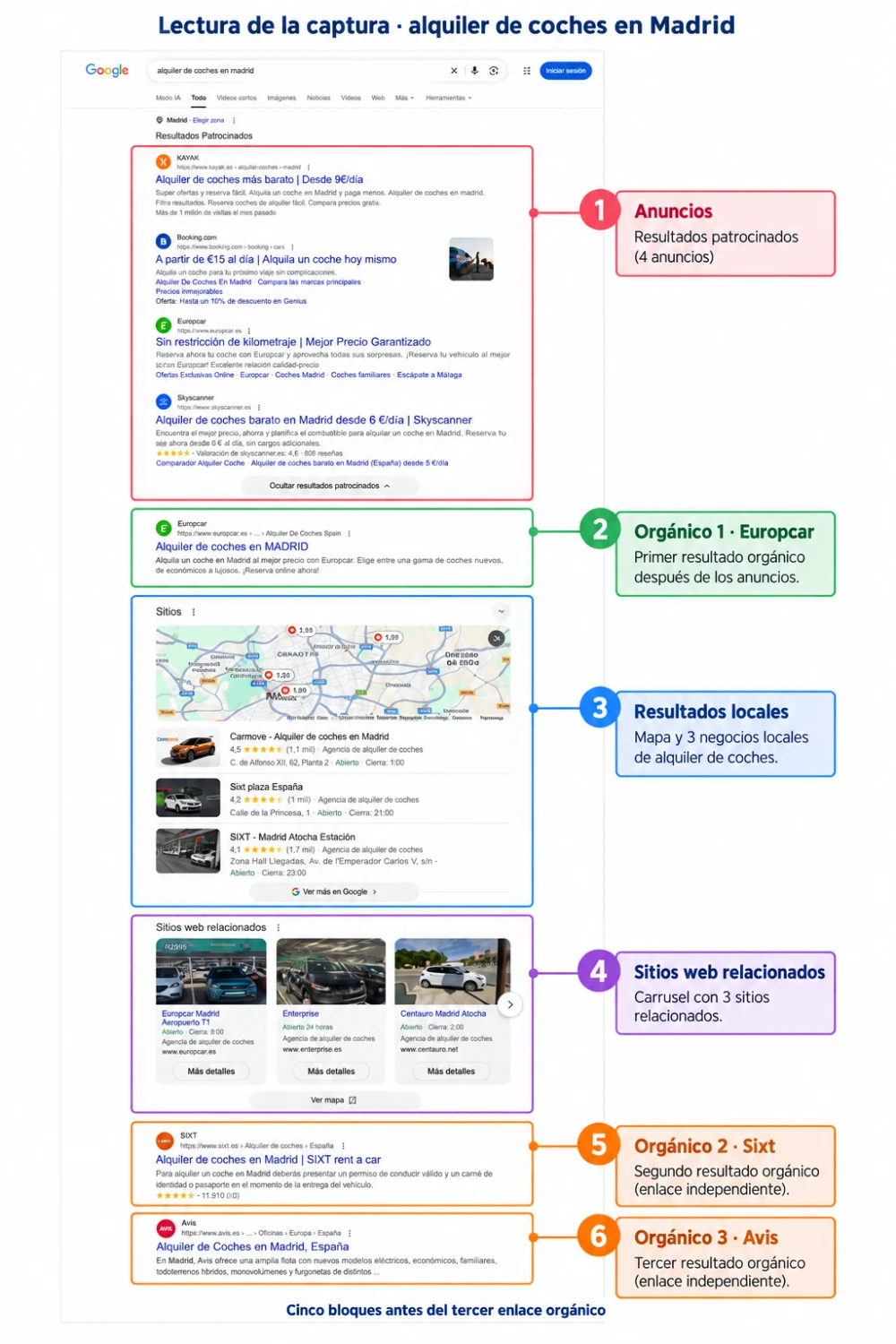Click the Europcar ad favicon
Viewport: 896px width, 1344px height.
pyautogui.click(x=163, y=325)
